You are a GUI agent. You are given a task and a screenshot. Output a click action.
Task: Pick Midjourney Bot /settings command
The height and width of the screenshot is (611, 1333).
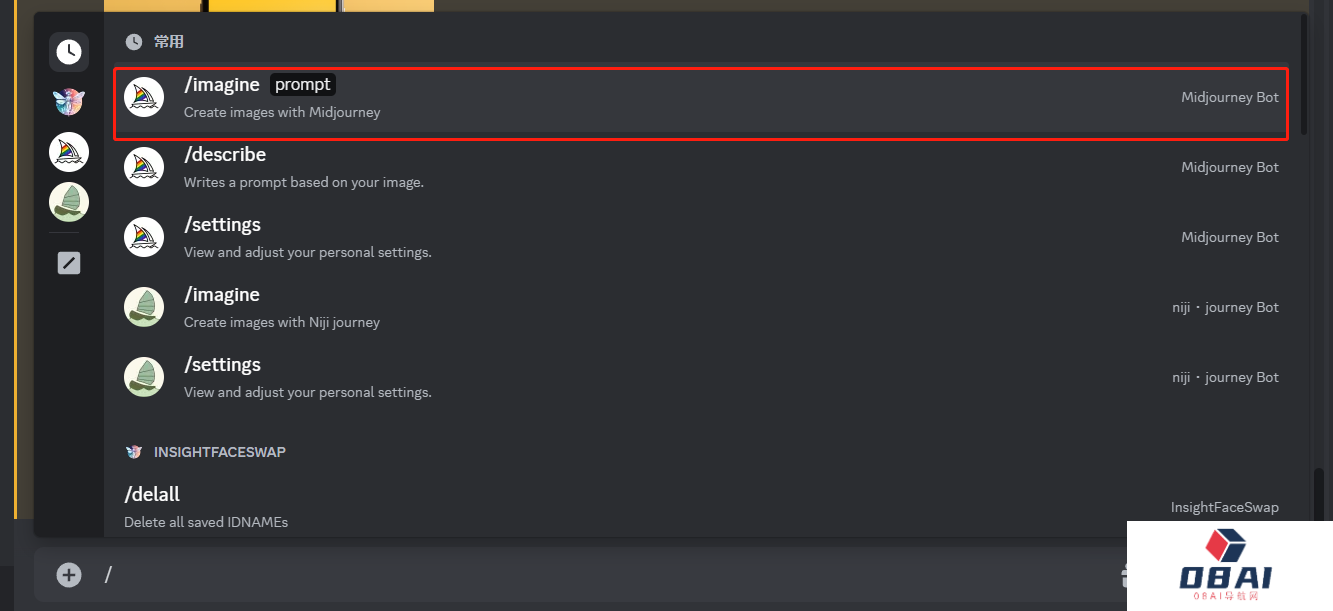coord(701,237)
